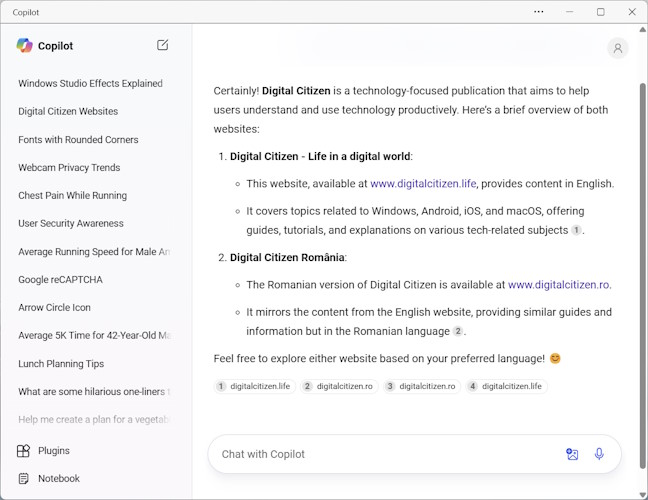
Task: Open Fonts with Rounded Corners chat
Action: [78, 140]
